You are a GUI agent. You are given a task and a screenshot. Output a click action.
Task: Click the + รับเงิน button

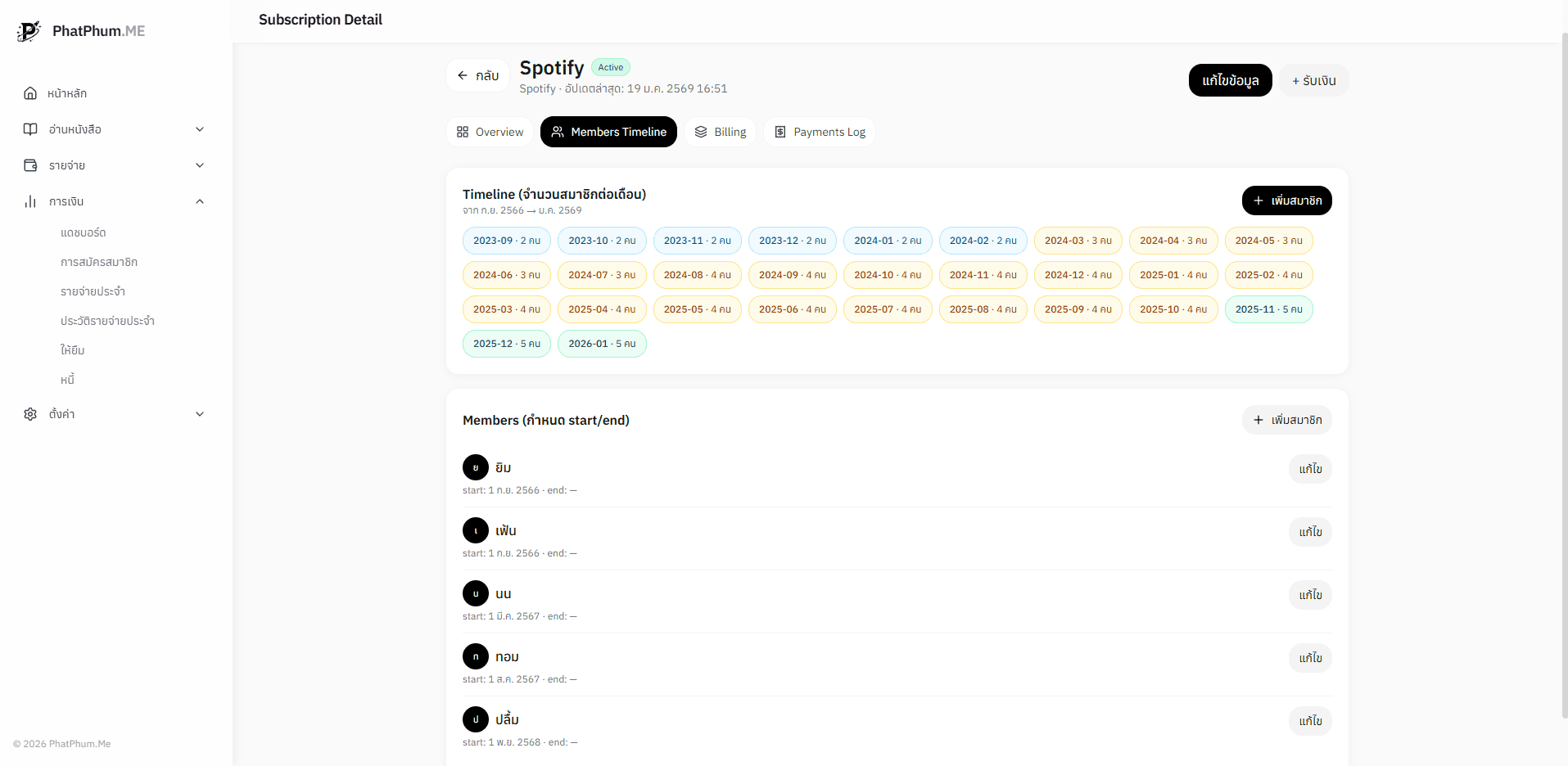[x=1313, y=80]
